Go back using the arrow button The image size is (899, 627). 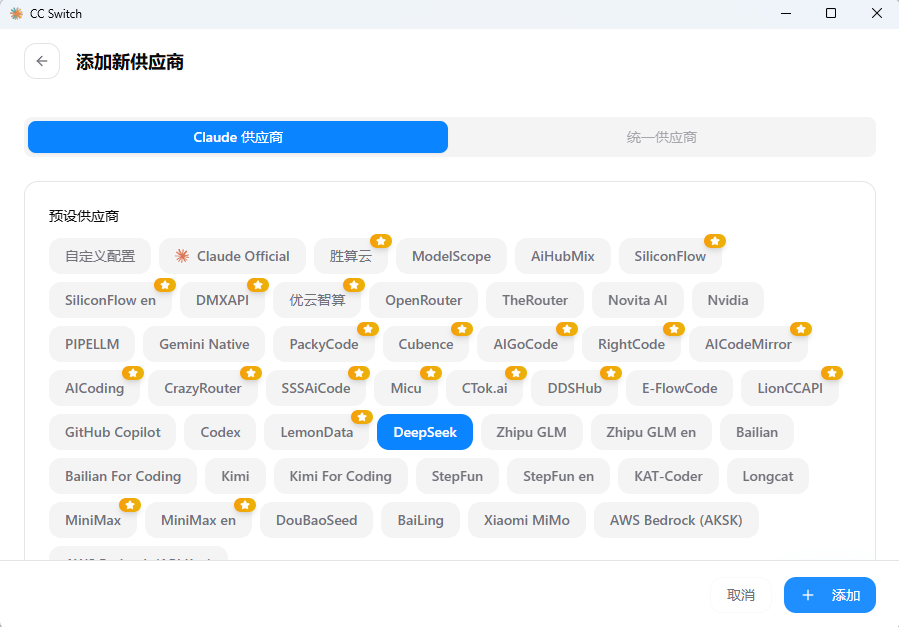tap(42, 61)
